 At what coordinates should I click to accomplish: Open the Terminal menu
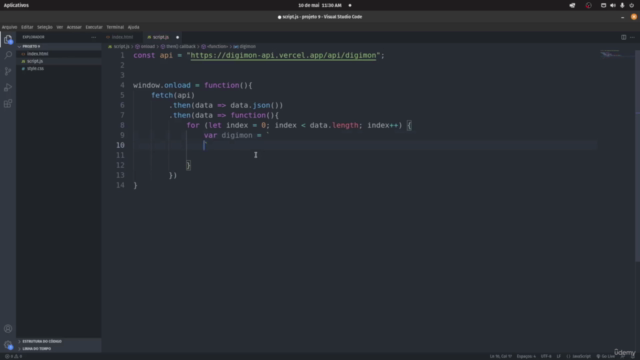[115, 27]
